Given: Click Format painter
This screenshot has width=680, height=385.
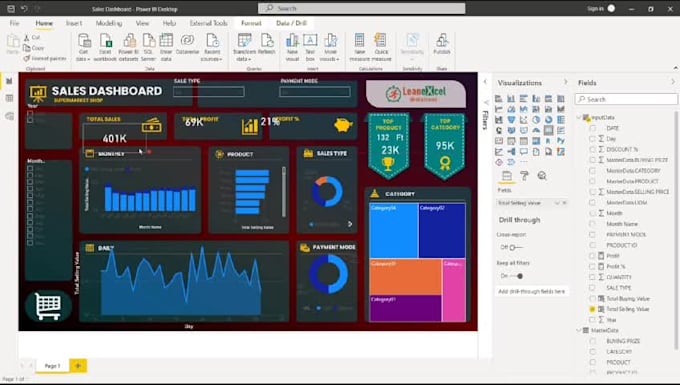Looking at the screenshot, I should coord(45,58).
